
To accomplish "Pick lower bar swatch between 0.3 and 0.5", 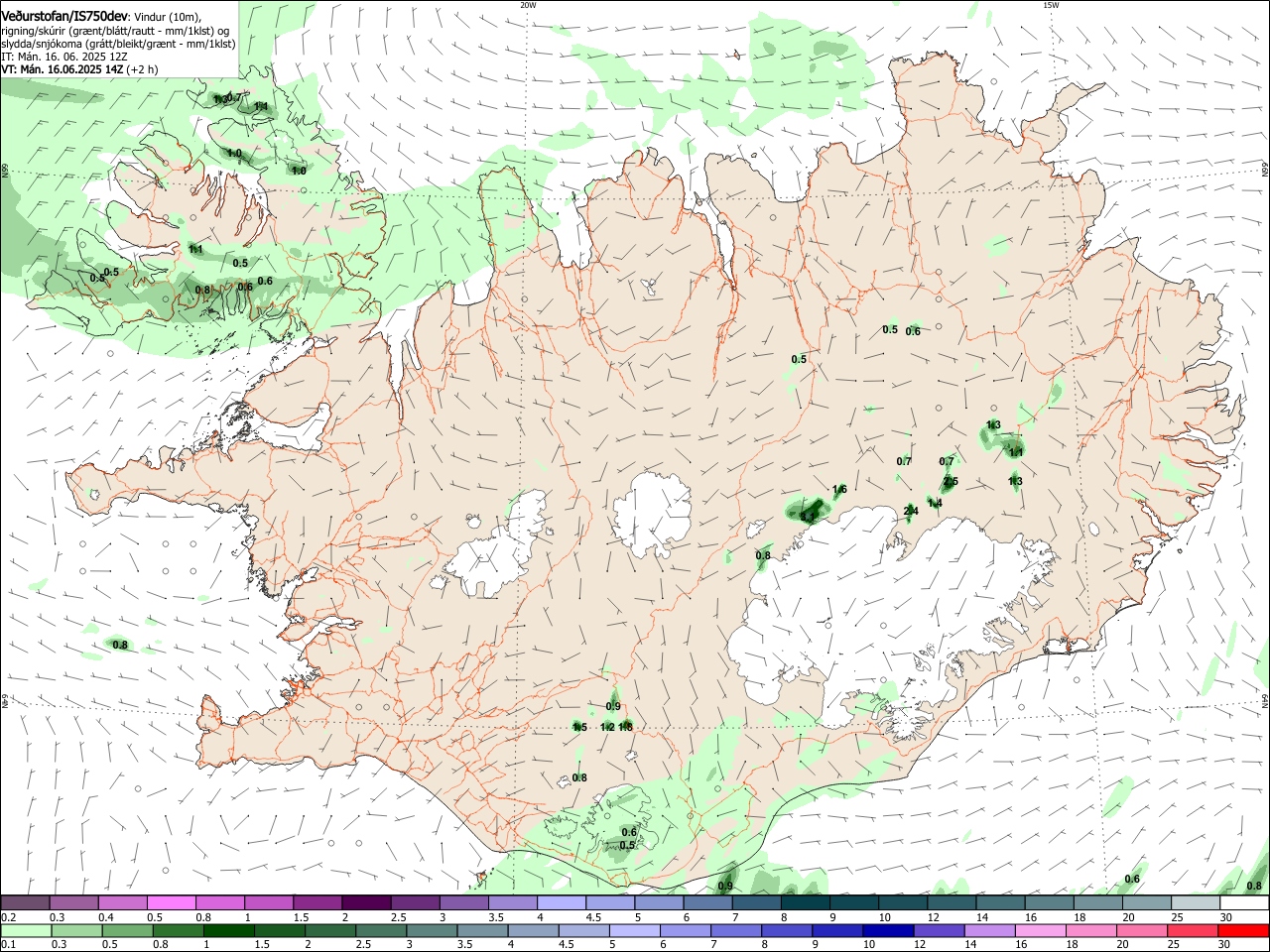I will tap(77, 930).
